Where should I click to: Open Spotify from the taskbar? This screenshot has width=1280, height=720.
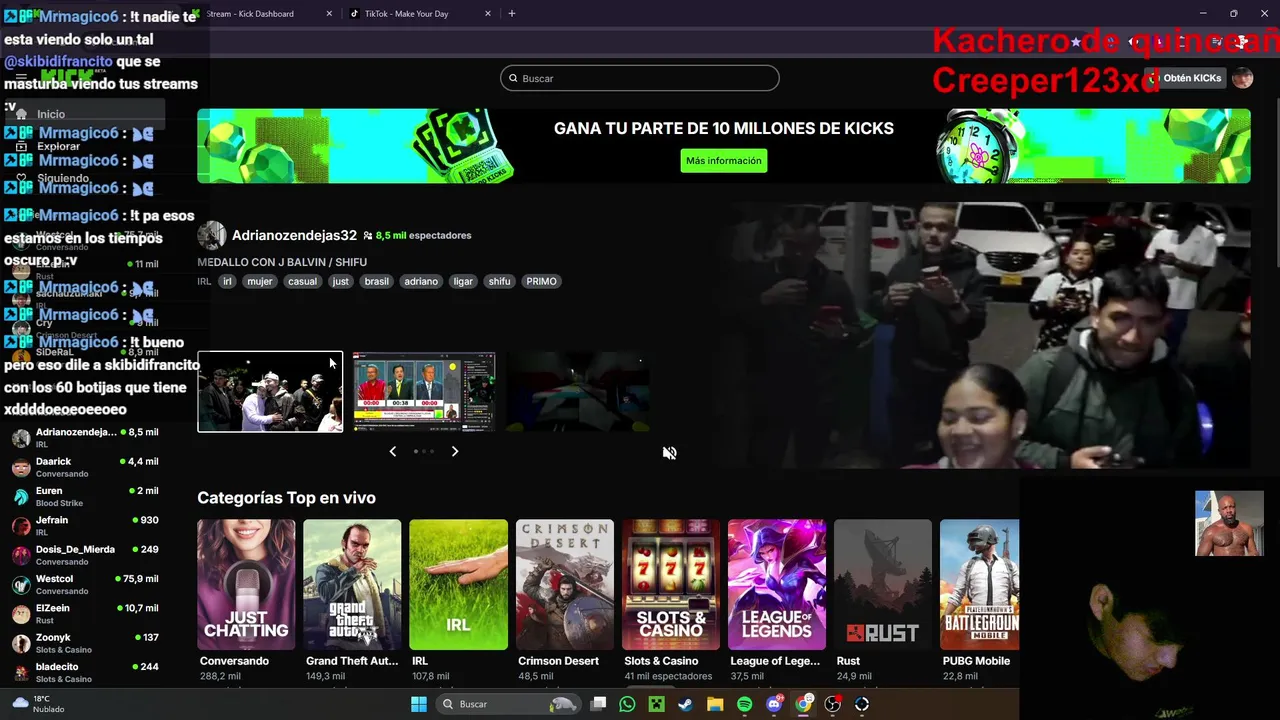click(744, 704)
